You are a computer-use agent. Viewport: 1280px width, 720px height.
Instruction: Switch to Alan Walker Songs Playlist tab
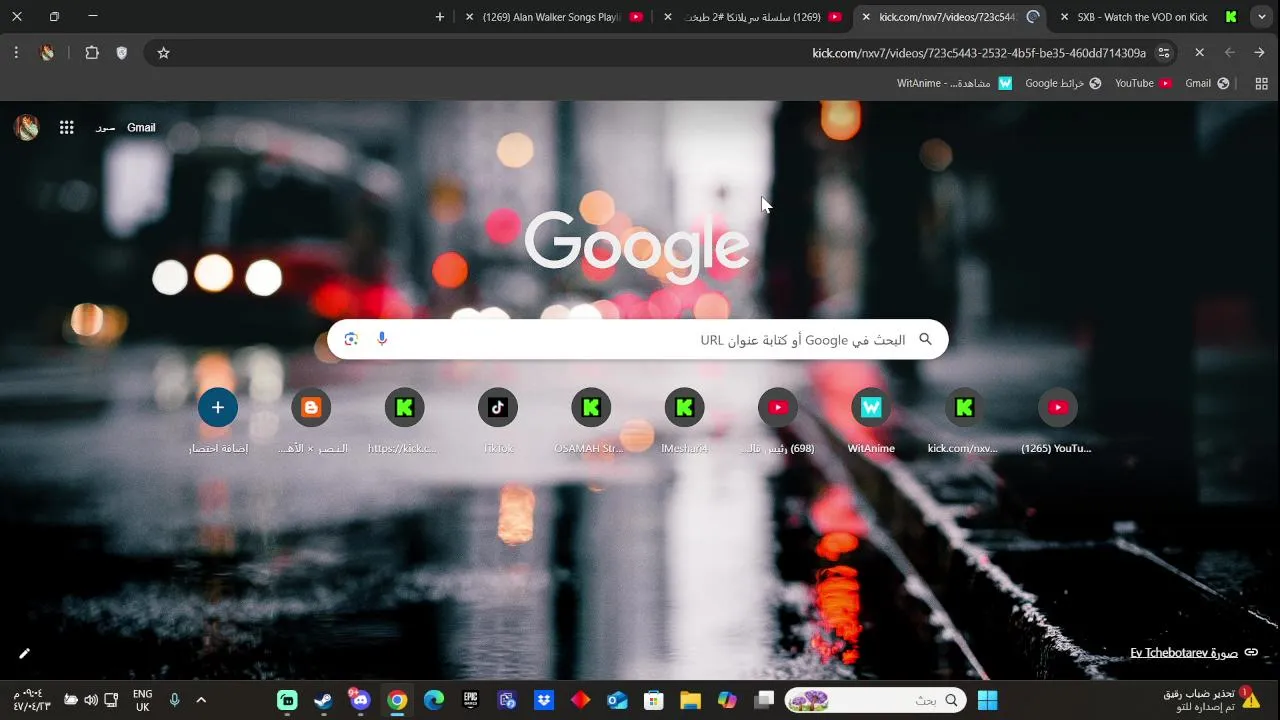555,17
